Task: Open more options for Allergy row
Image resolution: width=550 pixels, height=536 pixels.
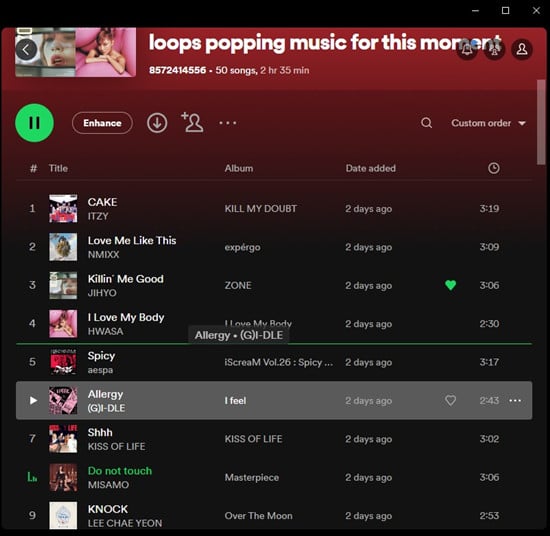Action: (x=515, y=400)
